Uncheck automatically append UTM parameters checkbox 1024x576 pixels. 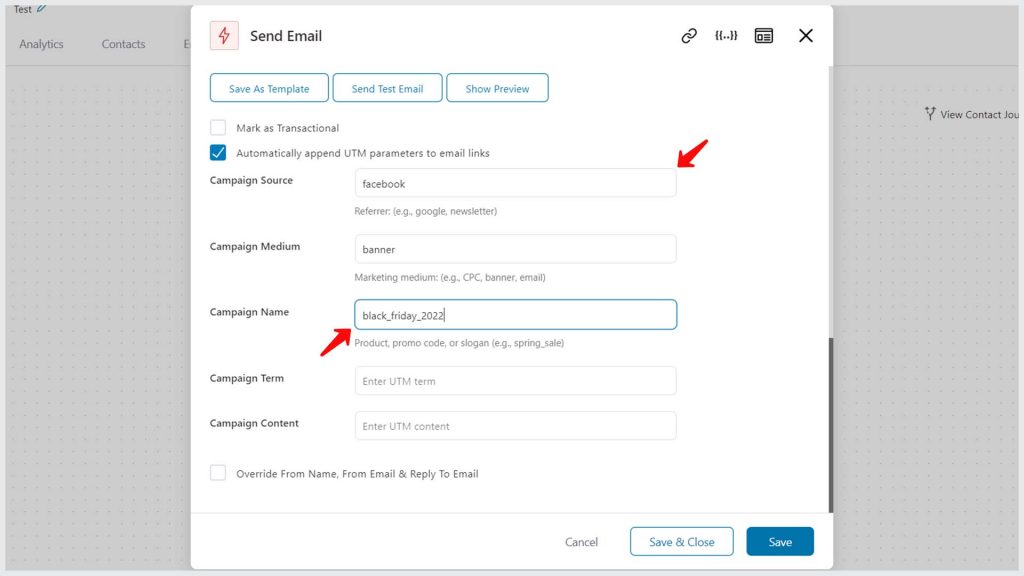click(x=218, y=153)
